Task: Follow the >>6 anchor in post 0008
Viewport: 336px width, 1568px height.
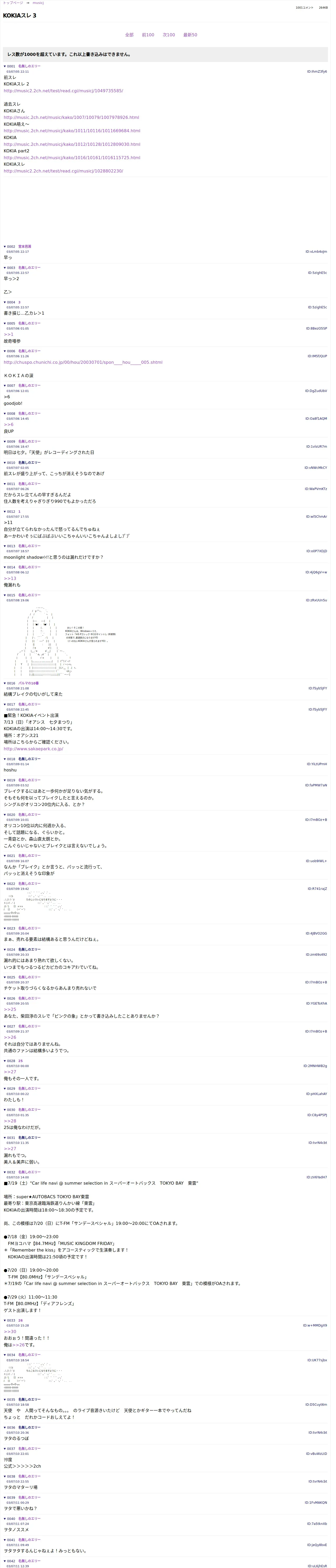Action: tap(9, 425)
